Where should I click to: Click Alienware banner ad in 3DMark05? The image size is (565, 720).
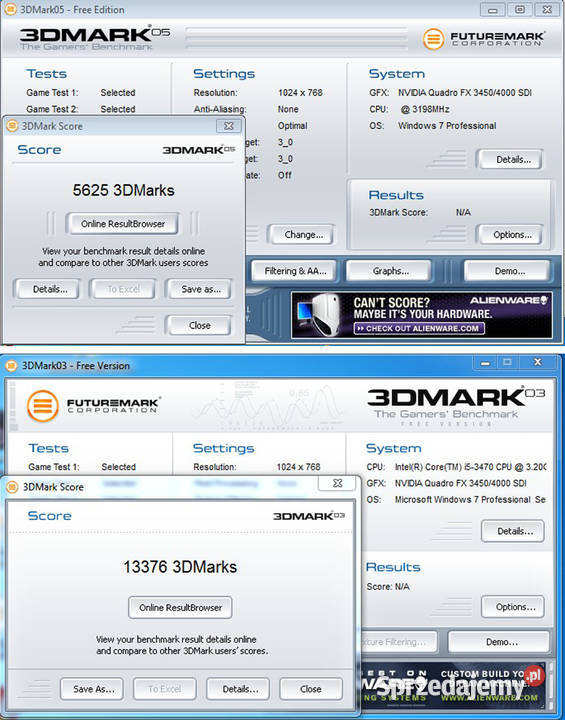(422, 315)
